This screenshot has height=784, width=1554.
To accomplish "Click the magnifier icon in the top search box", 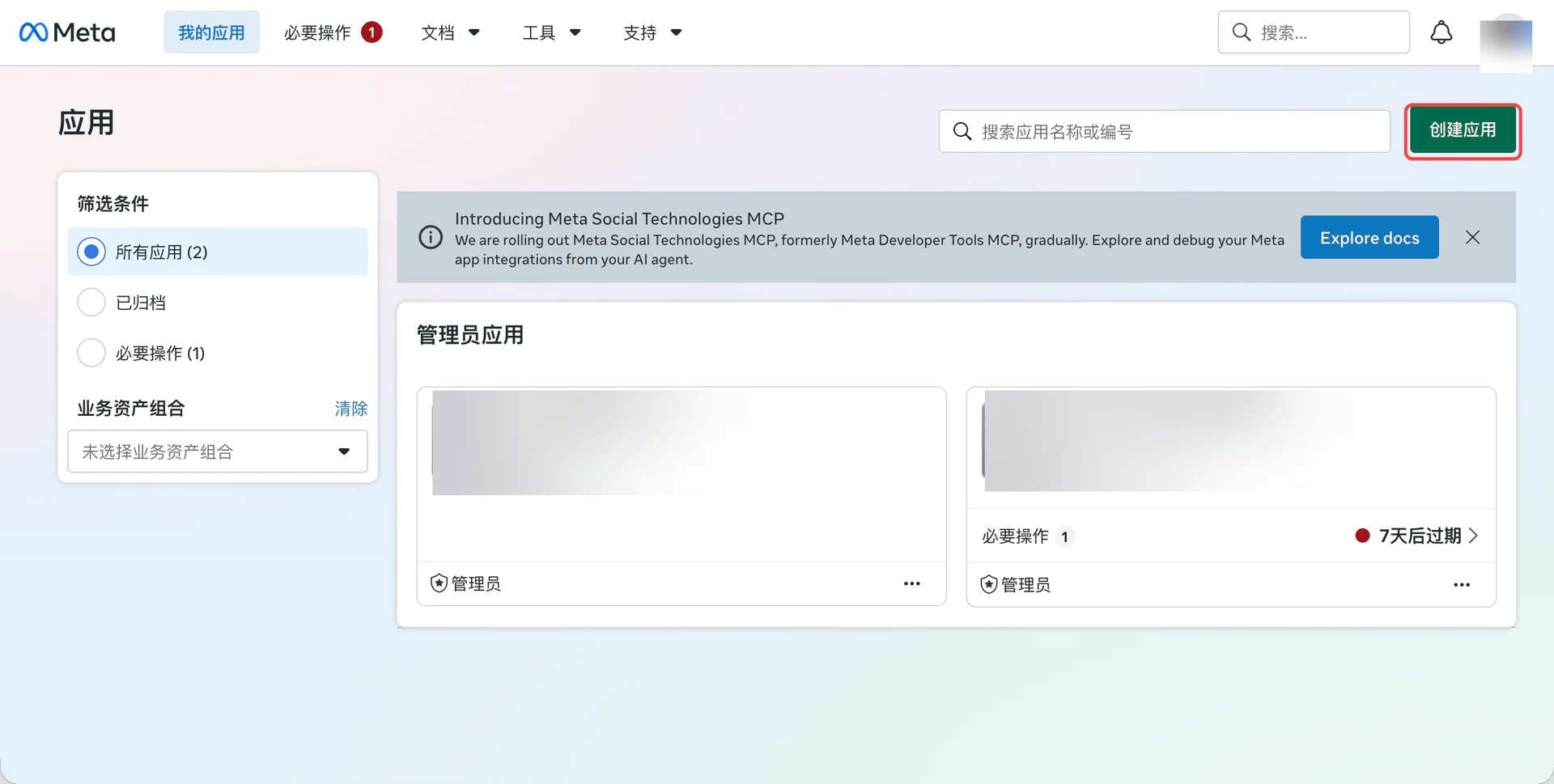I will [1241, 32].
